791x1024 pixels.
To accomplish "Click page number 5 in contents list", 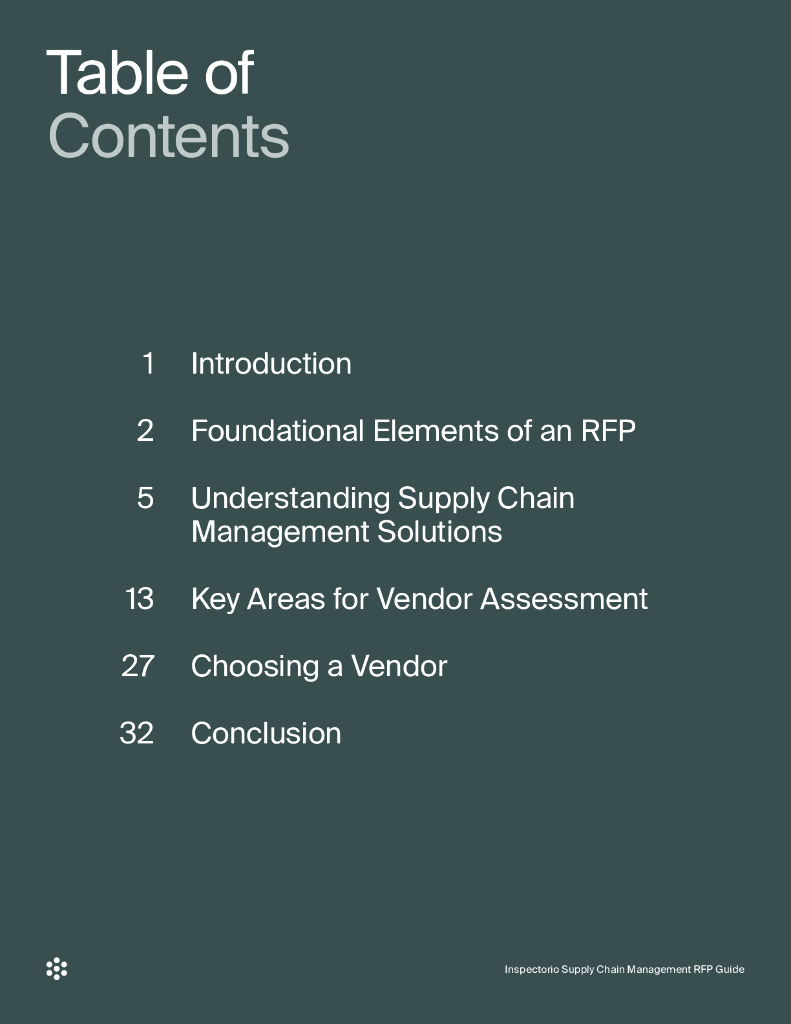I will coord(145,498).
